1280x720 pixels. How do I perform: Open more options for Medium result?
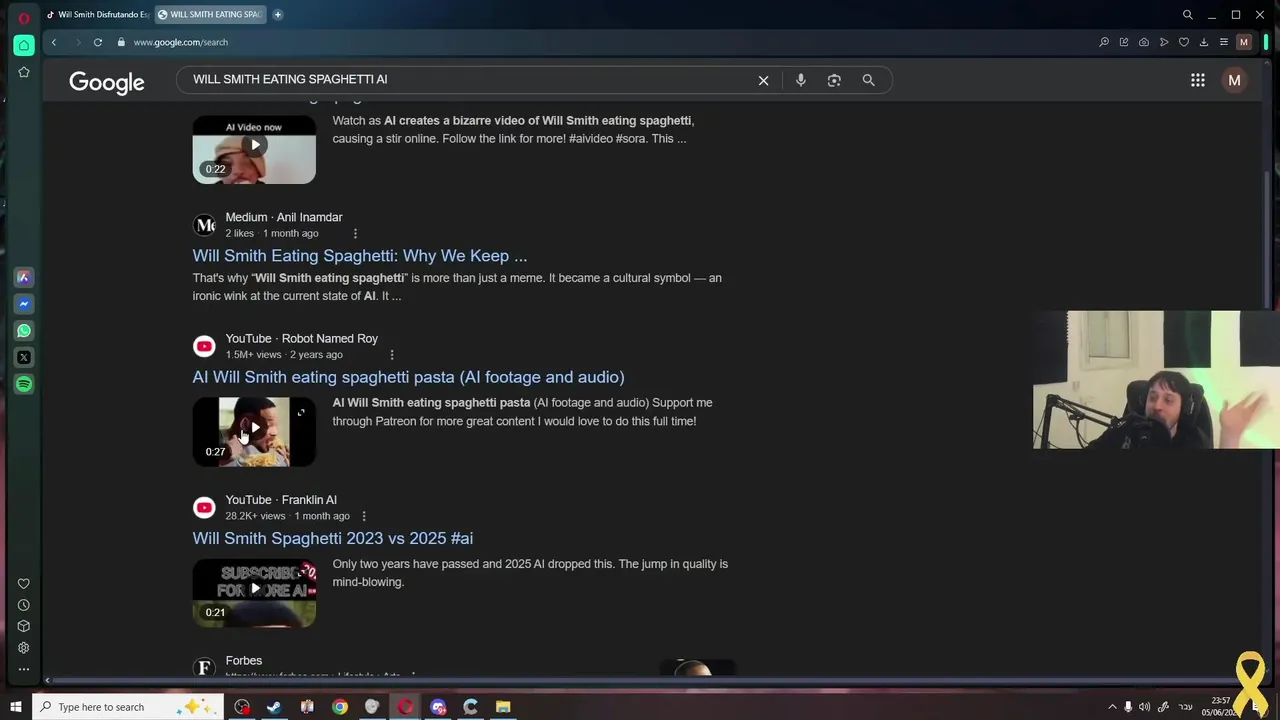pos(355,233)
